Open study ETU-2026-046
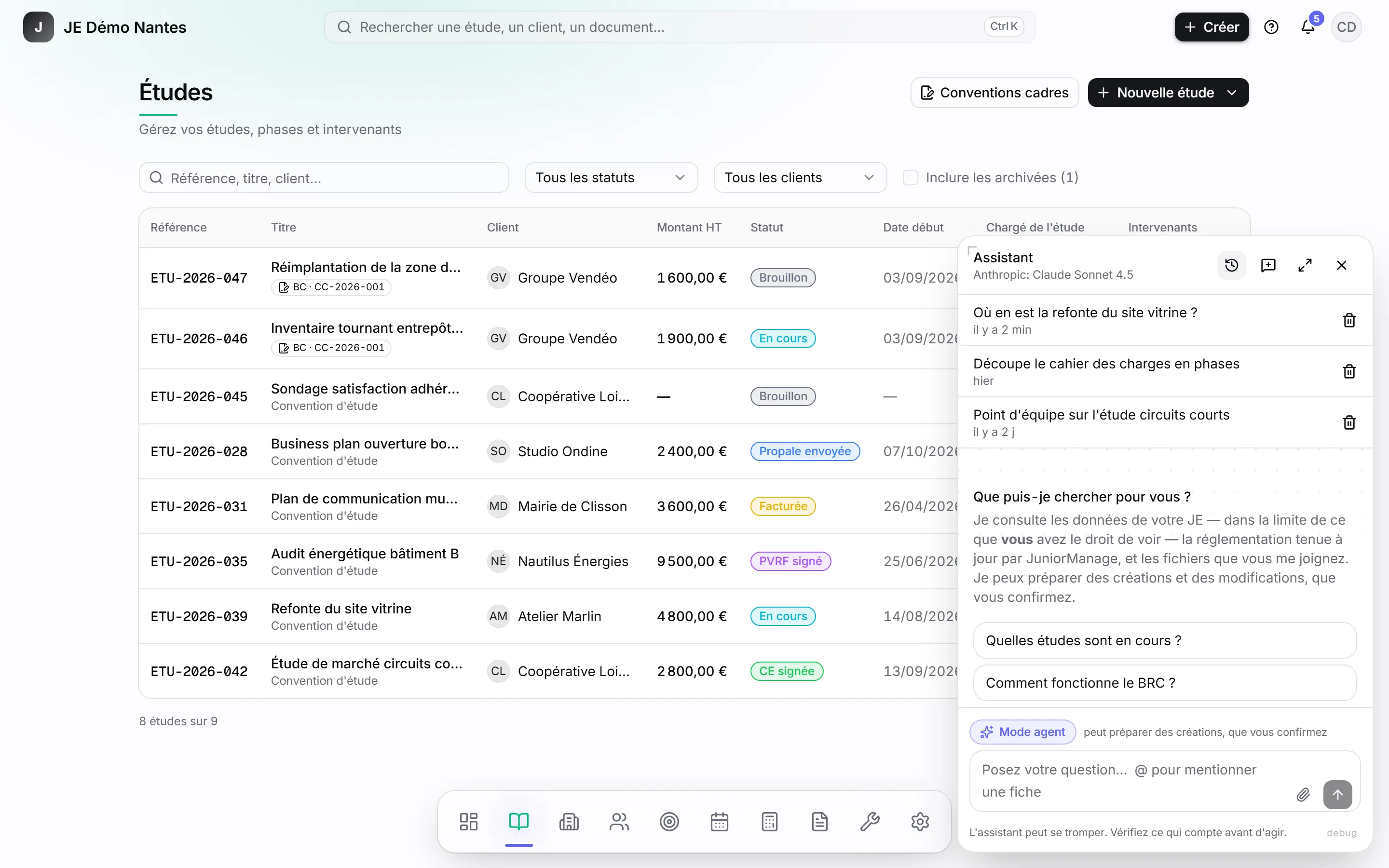Screen dimensions: 1389x868 tap(199, 339)
